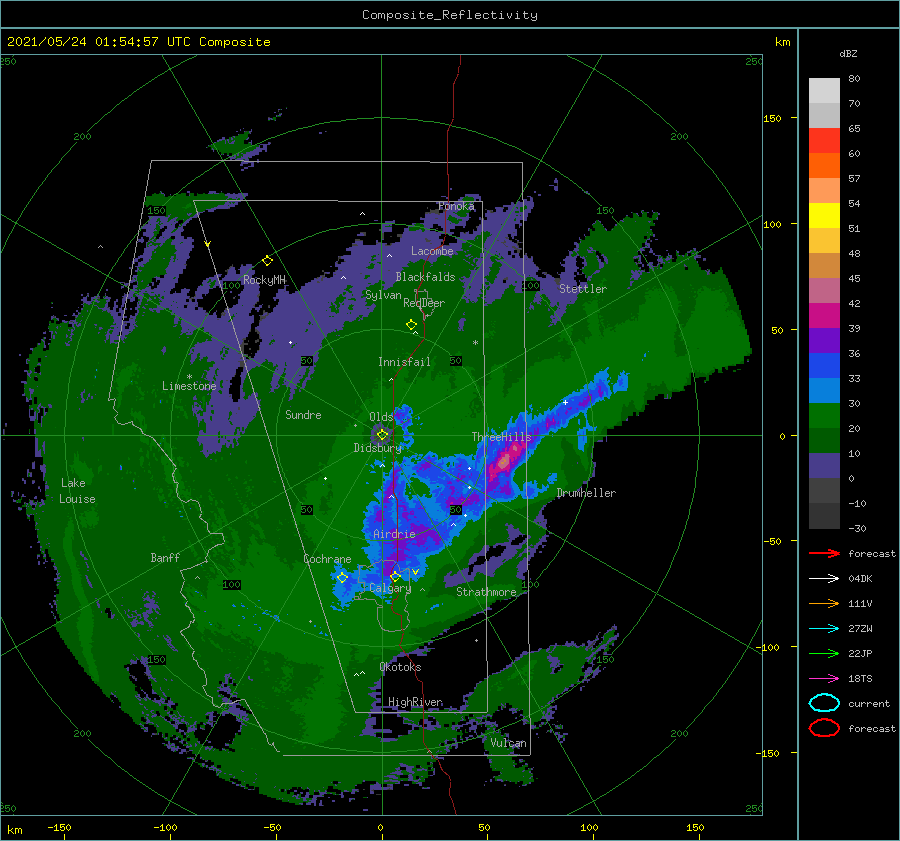Click the Lake Louise map label

[77, 491]
